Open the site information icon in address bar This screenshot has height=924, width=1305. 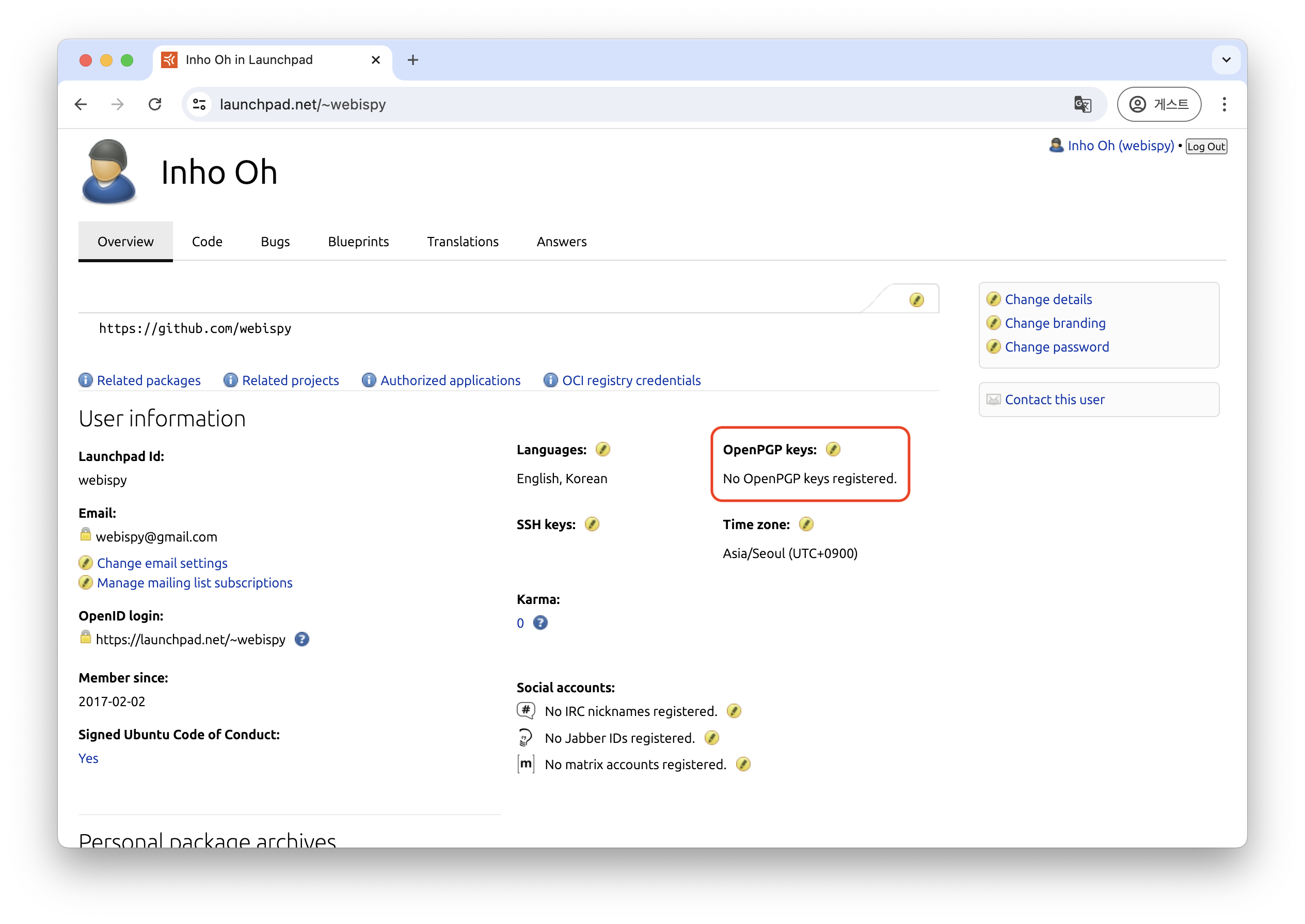(200, 105)
